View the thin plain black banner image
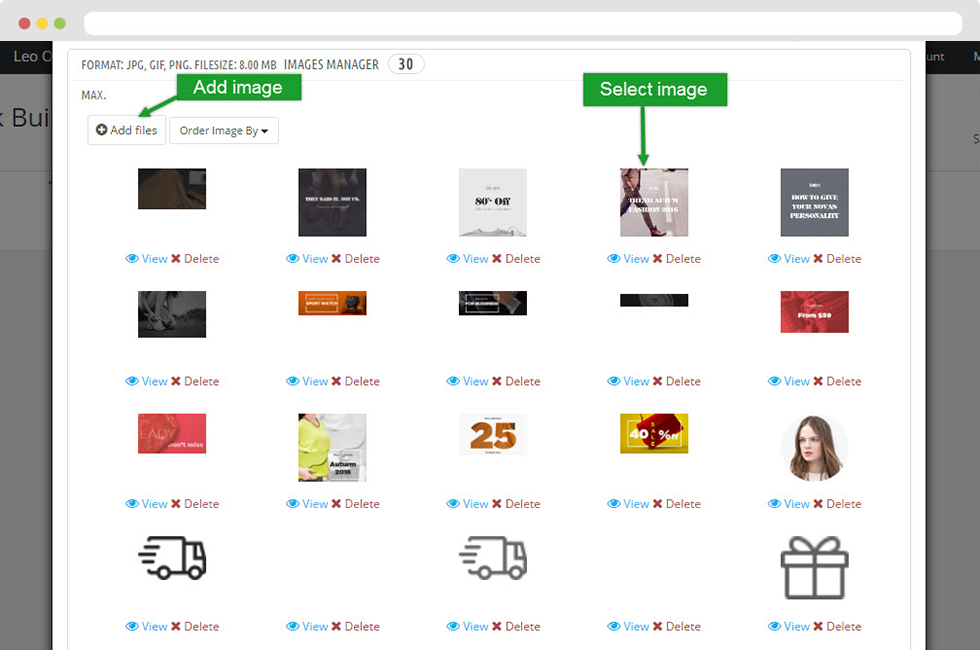 click(628, 381)
